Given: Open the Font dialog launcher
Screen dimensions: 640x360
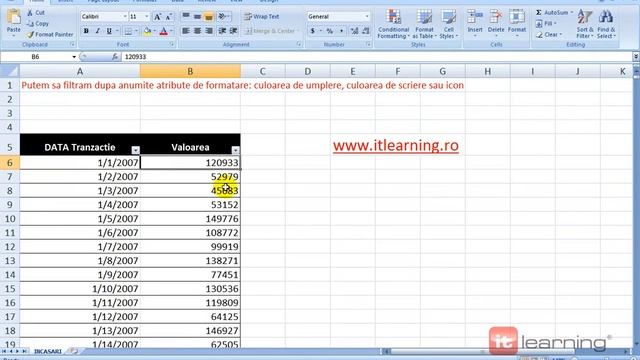Looking at the screenshot, I should [172, 44].
